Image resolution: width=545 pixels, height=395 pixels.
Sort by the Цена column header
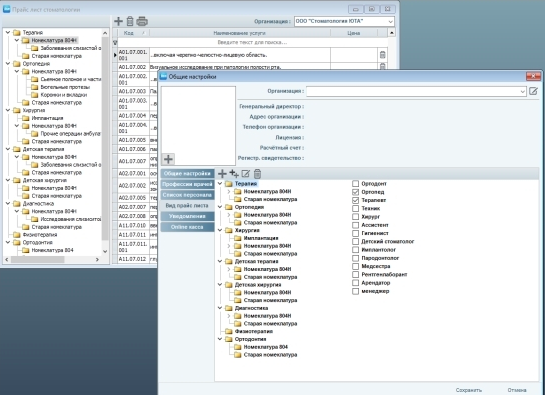353,33
